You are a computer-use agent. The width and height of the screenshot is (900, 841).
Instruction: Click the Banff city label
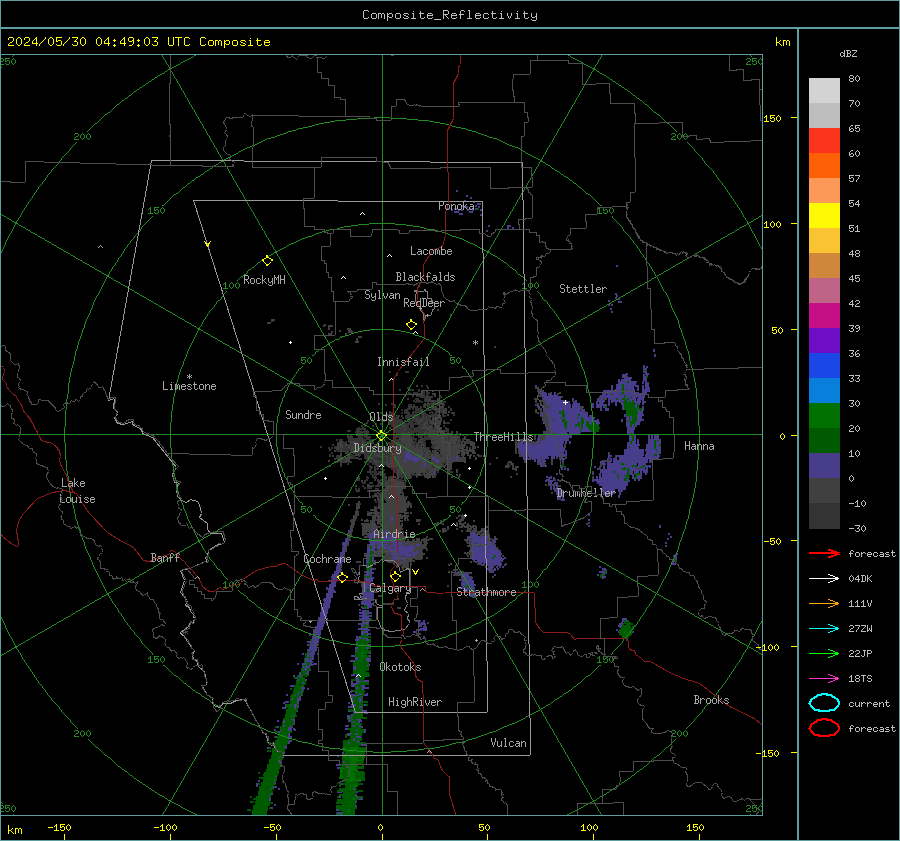click(165, 557)
